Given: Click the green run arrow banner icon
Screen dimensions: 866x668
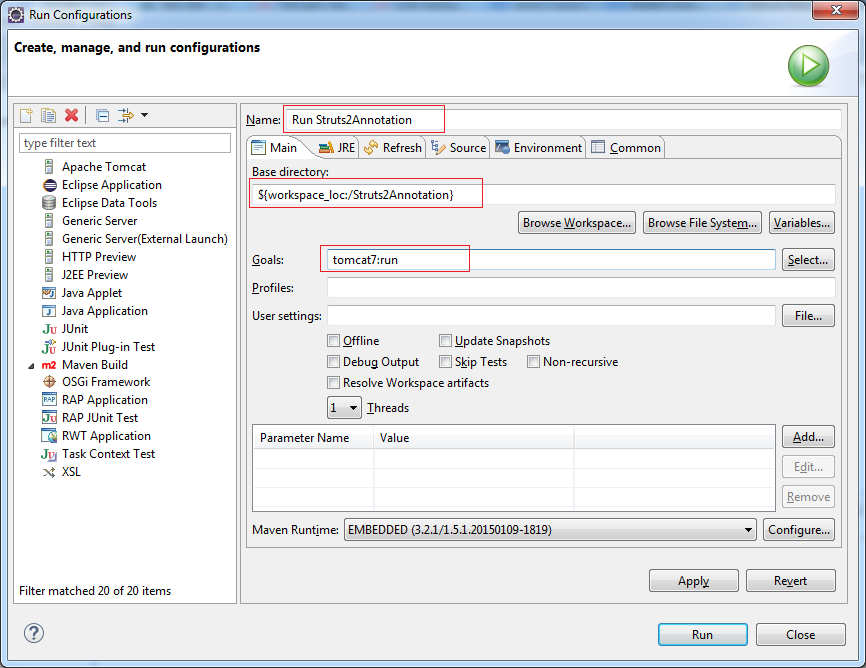Looking at the screenshot, I should click(x=808, y=66).
